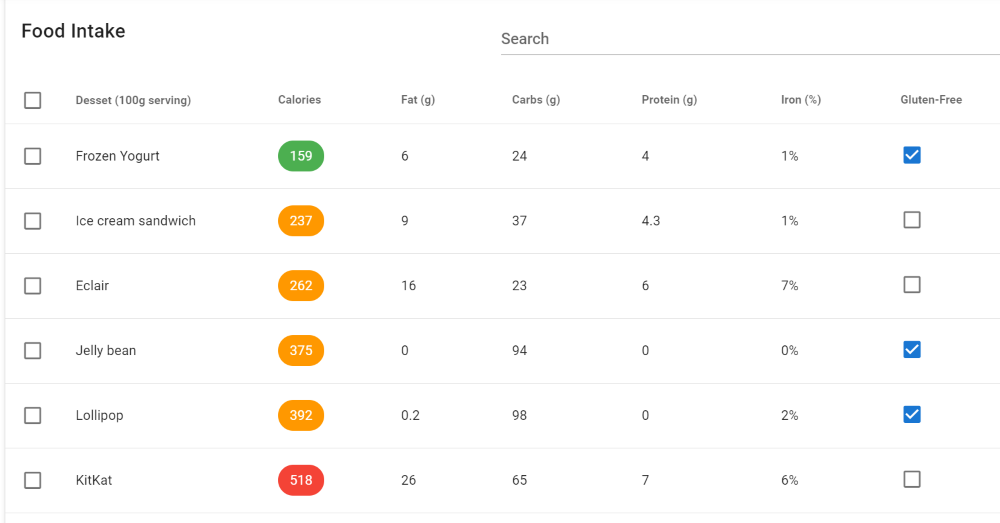
Task: Click the Protein (g) column header
Action: tap(669, 100)
